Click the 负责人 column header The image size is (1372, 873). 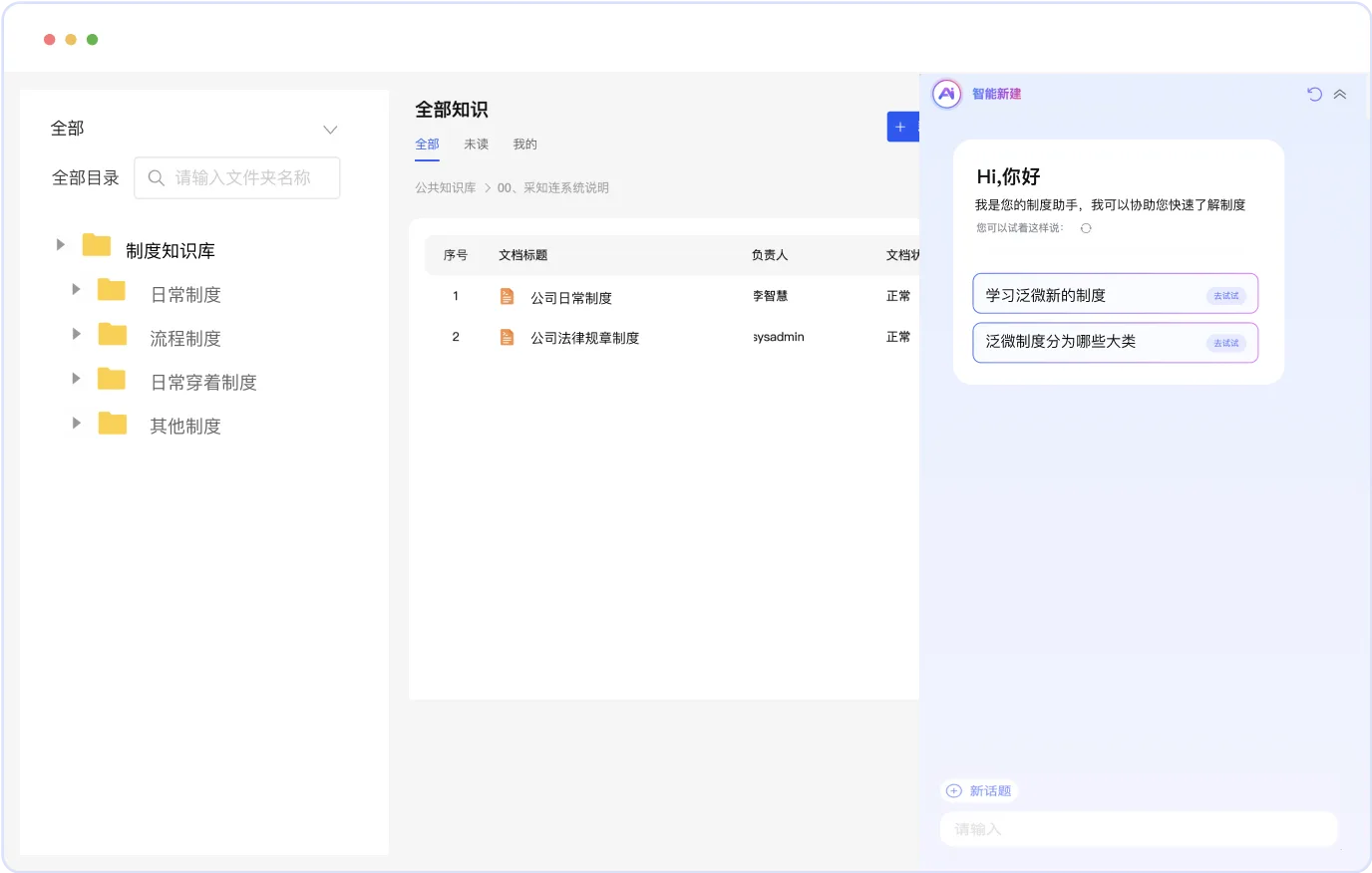point(770,255)
